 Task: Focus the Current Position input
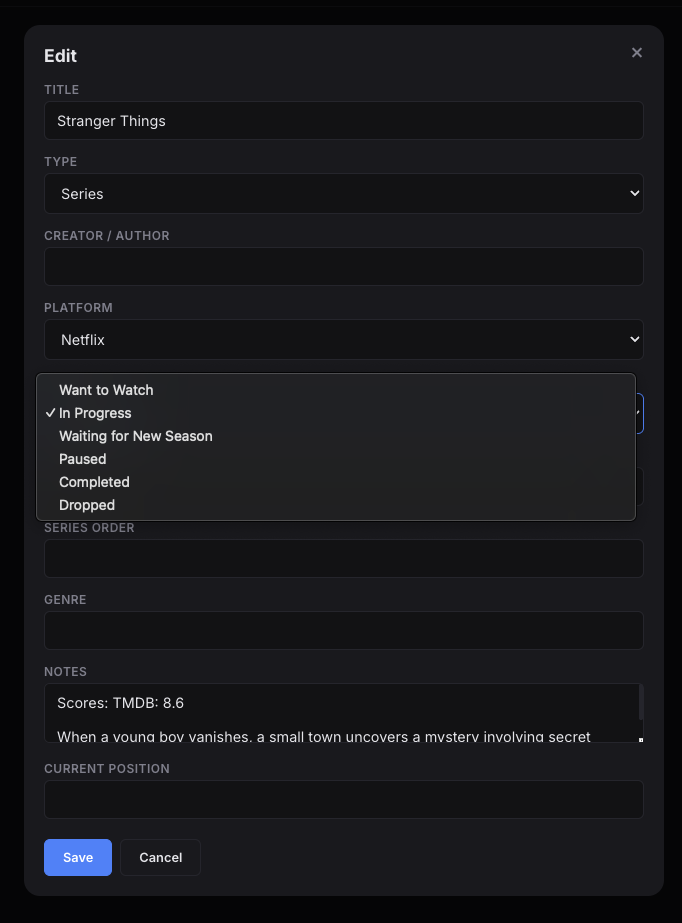coord(343,800)
